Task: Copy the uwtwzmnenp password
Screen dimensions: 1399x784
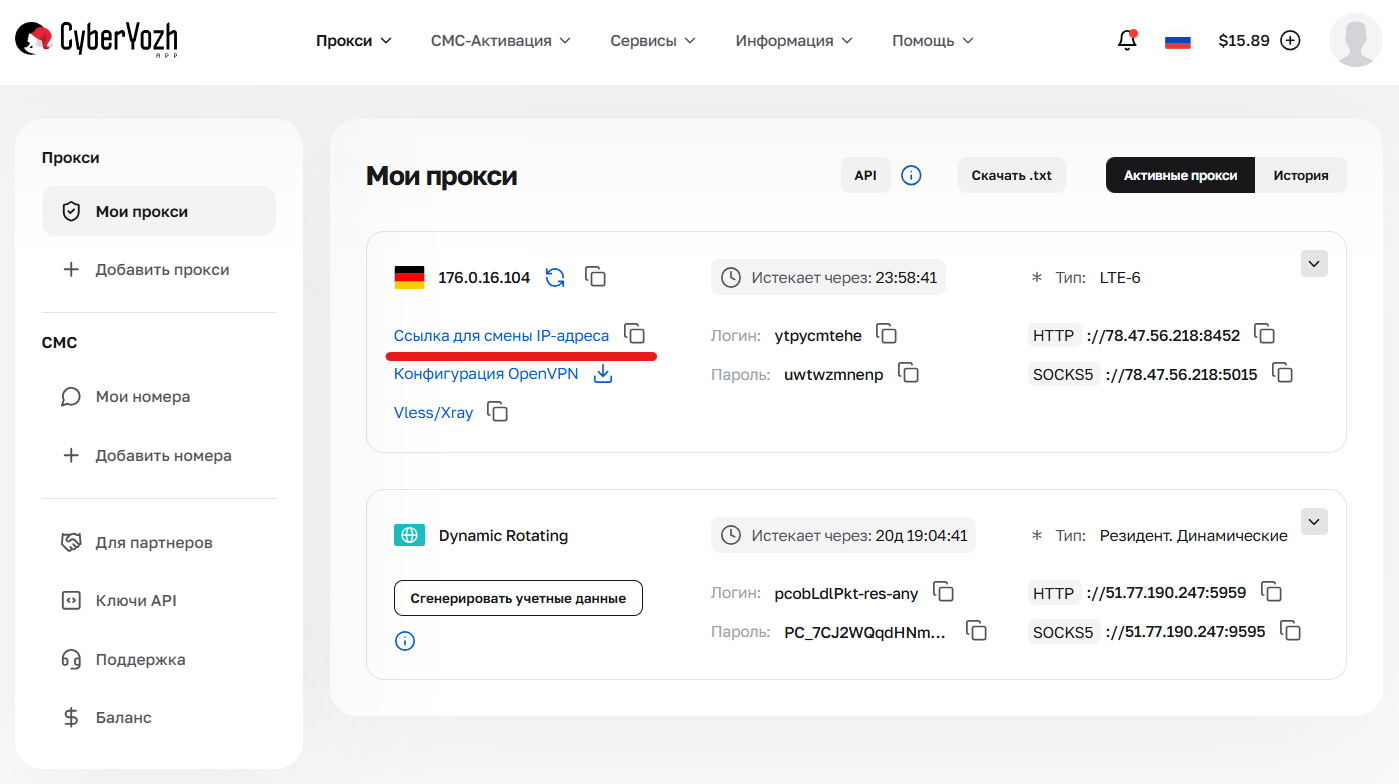Action: click(908, 372)
